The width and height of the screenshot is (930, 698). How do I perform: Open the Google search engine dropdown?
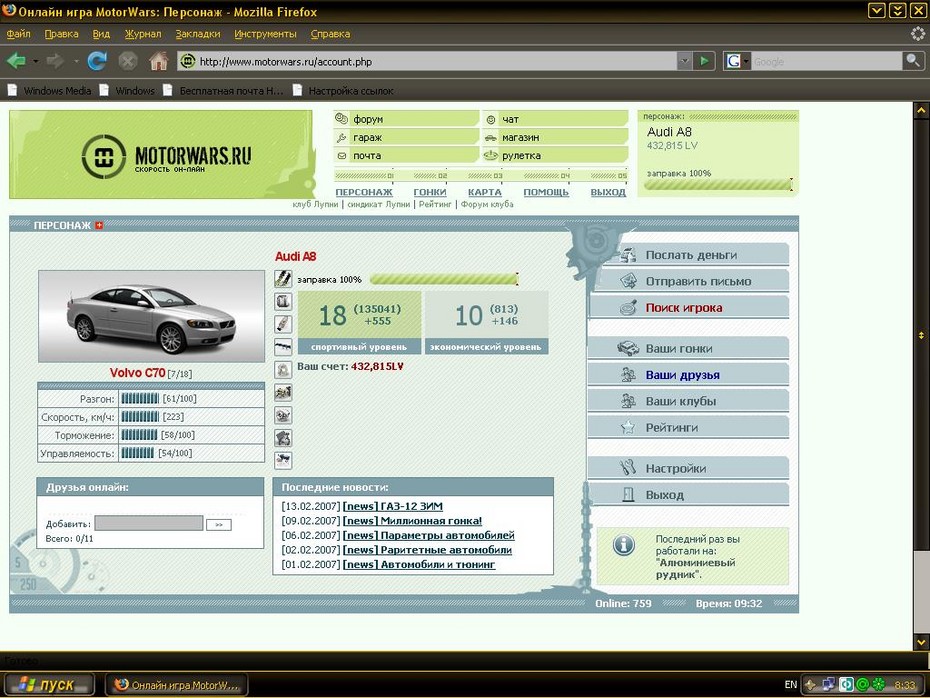coord(737,60)
